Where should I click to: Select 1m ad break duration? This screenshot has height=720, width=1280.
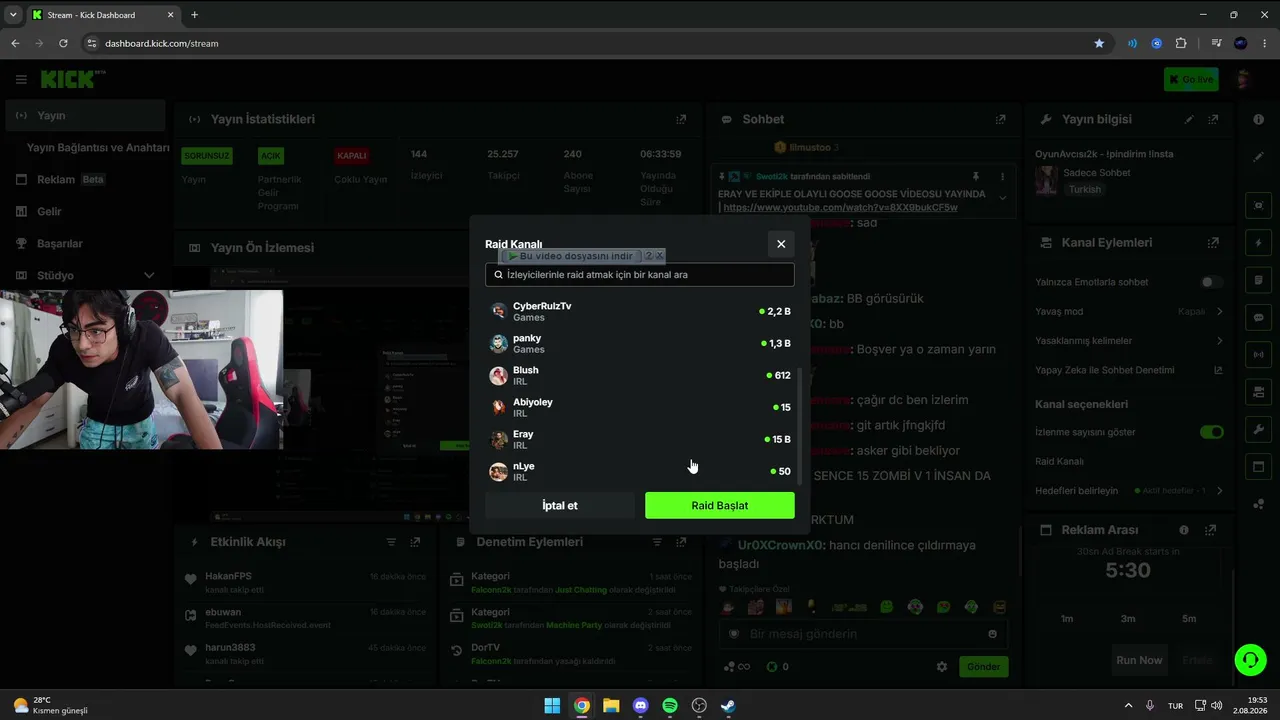1067,619
